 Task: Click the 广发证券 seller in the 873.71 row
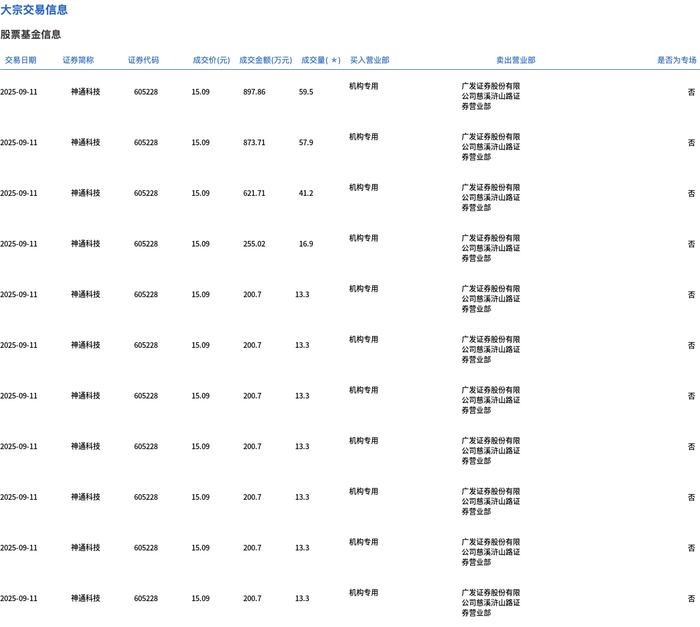491,147
